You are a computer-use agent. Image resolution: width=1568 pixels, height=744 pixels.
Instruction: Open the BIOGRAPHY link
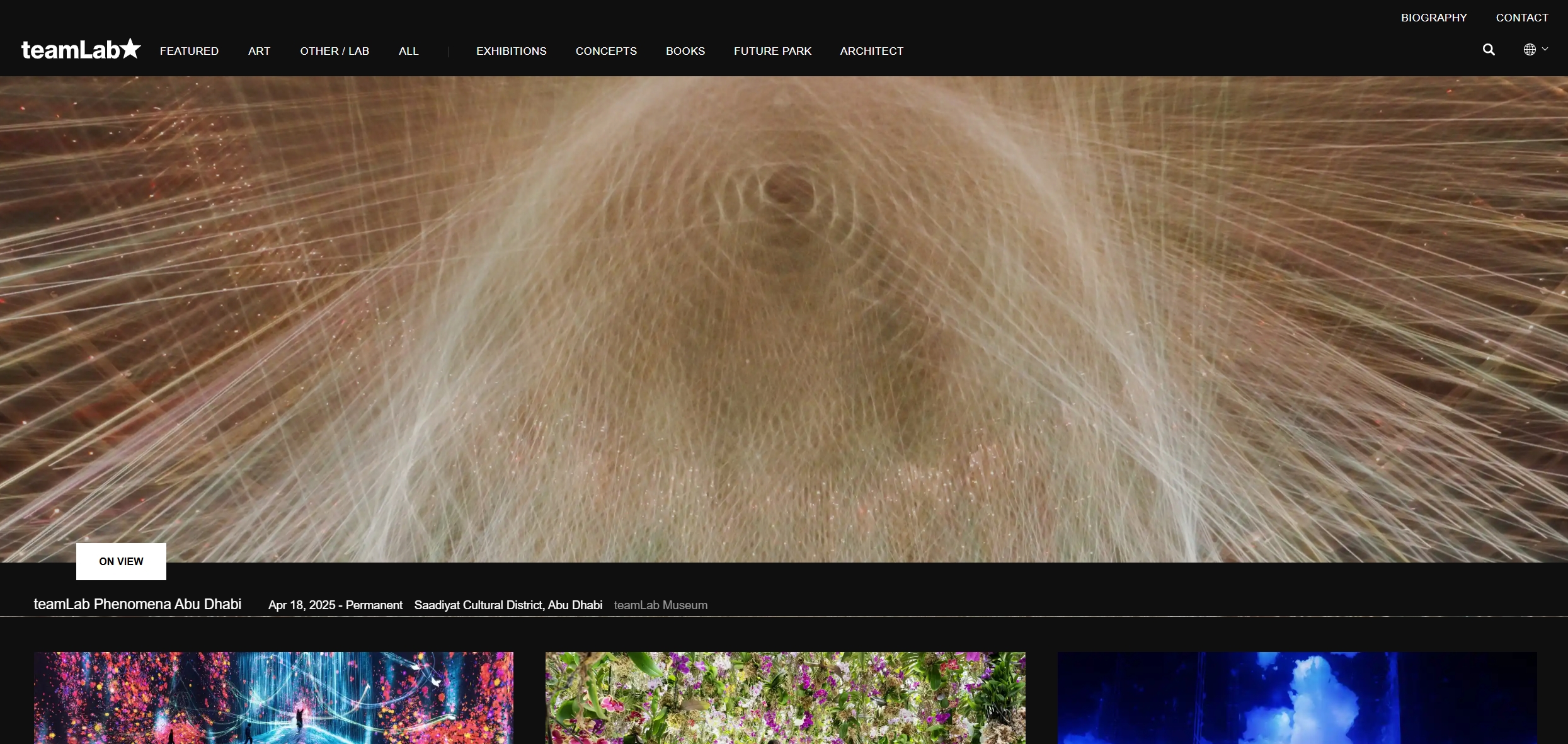point(1434,18)
